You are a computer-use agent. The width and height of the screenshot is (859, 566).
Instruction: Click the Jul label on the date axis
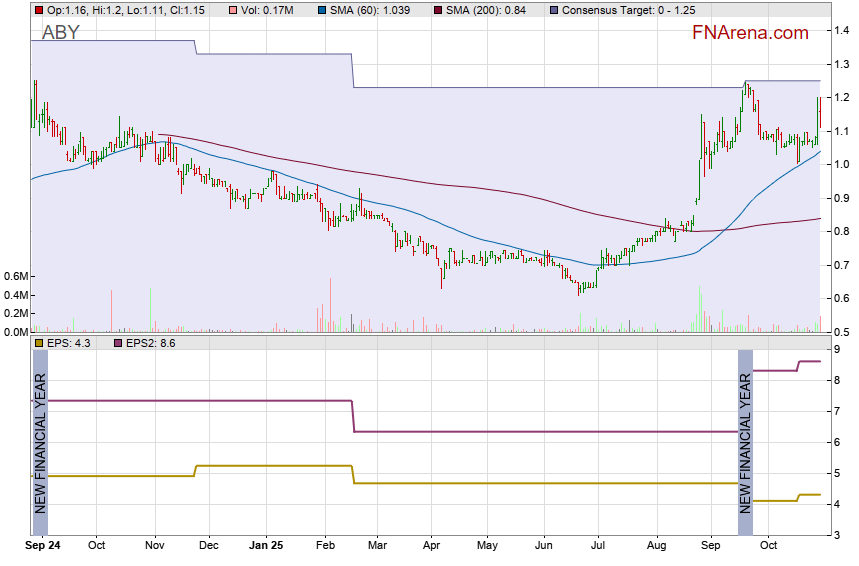coord(598,546)
